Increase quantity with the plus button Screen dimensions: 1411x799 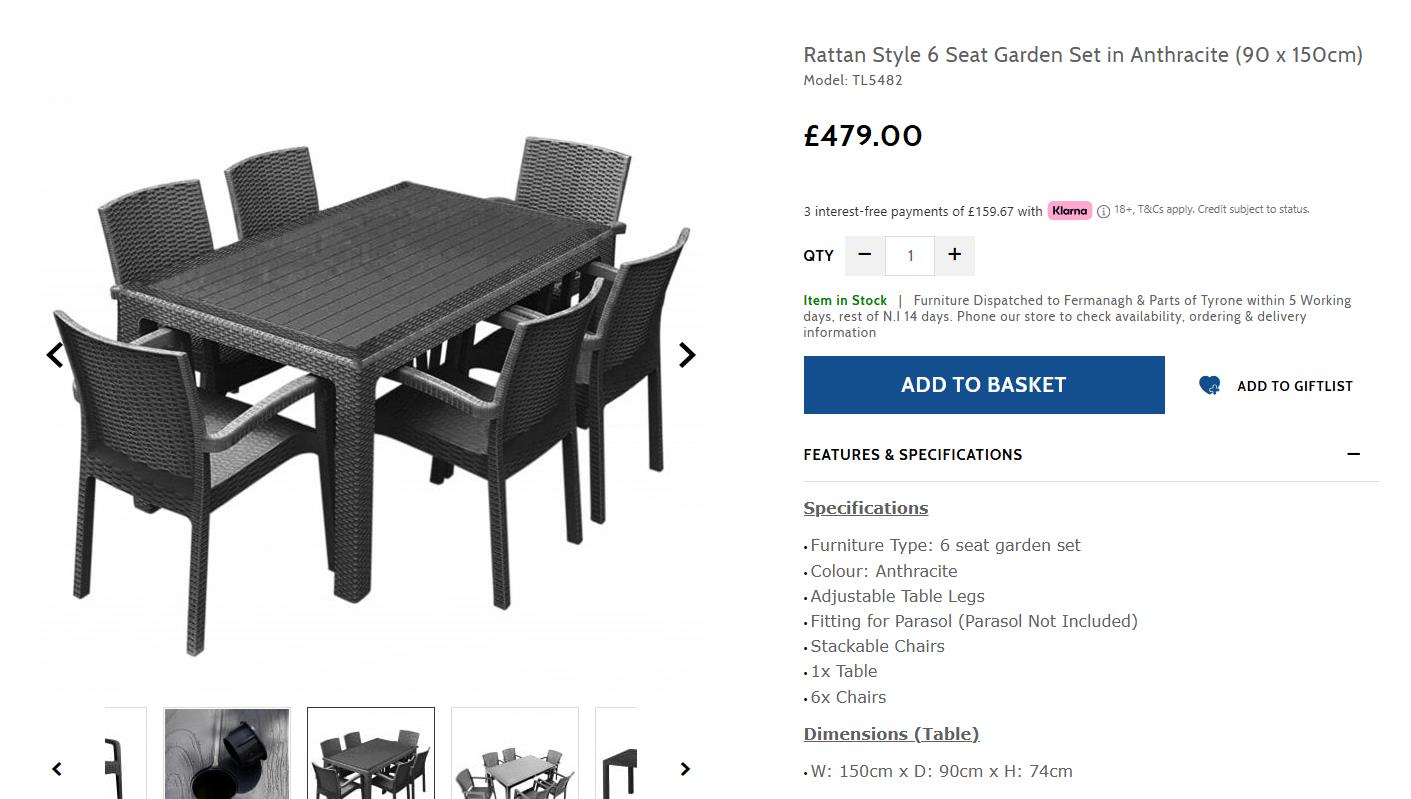[955, 255]
